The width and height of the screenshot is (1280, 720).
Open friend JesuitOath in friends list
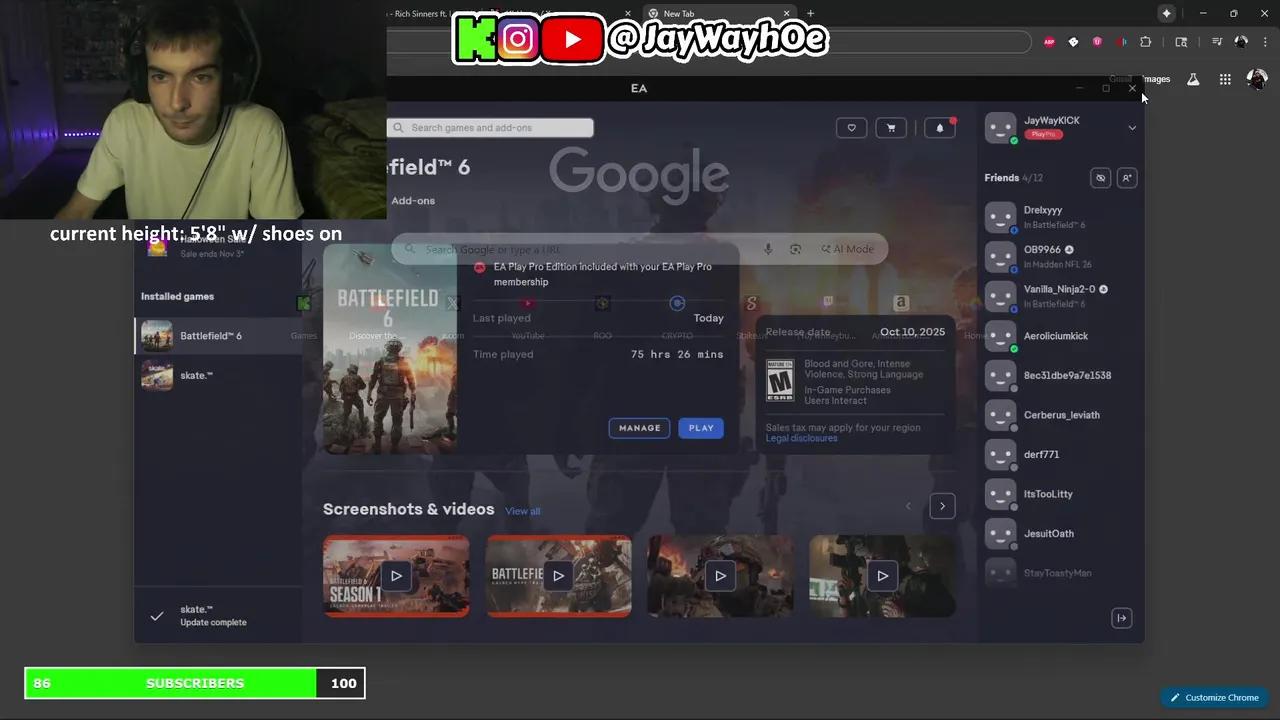(1060, 533)
